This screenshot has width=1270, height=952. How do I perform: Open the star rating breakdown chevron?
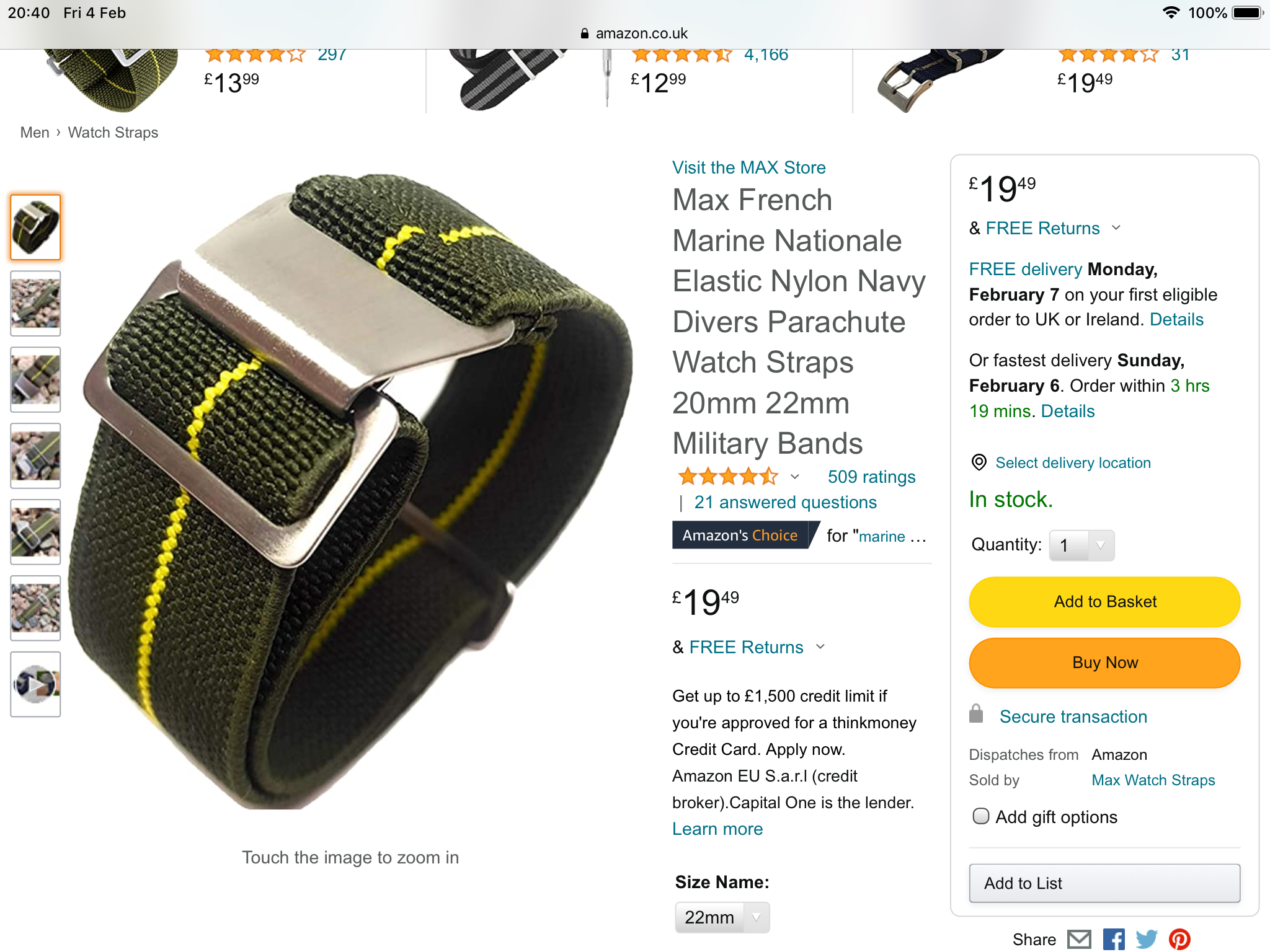point(795,477)
